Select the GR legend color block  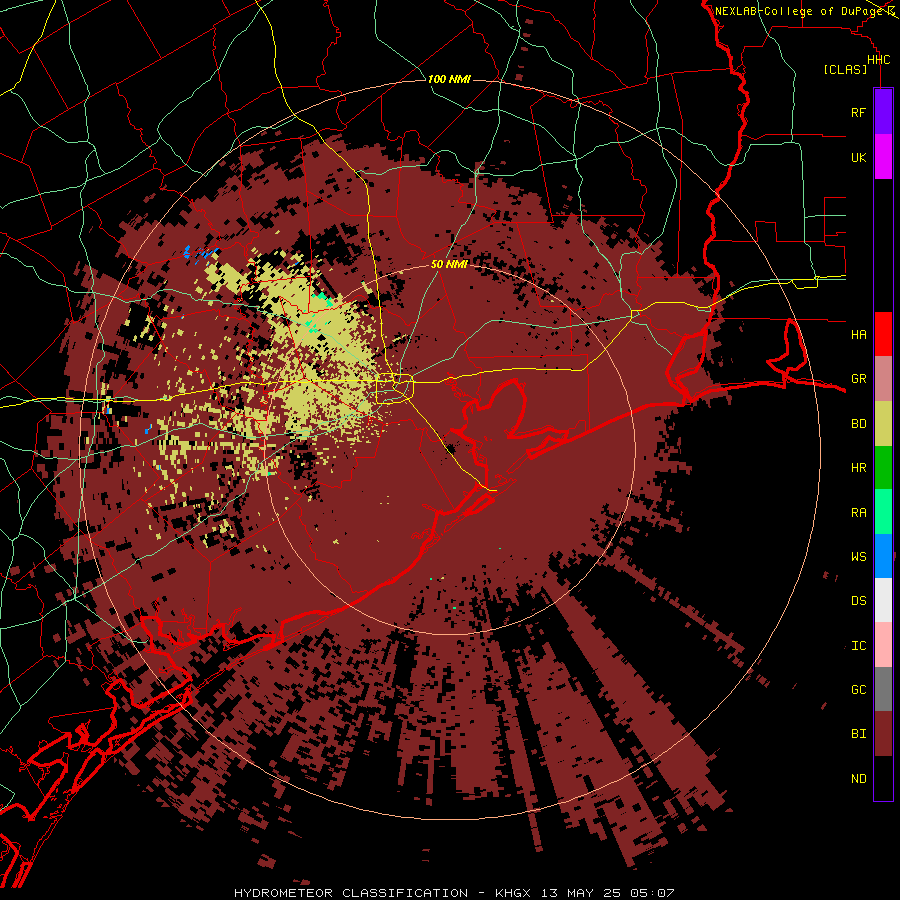point(883,379)
